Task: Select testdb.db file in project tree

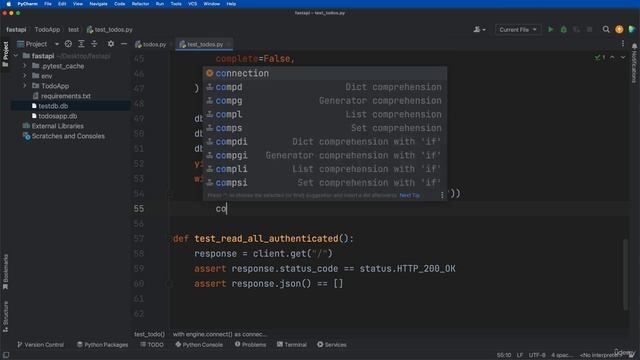Action: point(53,106)
